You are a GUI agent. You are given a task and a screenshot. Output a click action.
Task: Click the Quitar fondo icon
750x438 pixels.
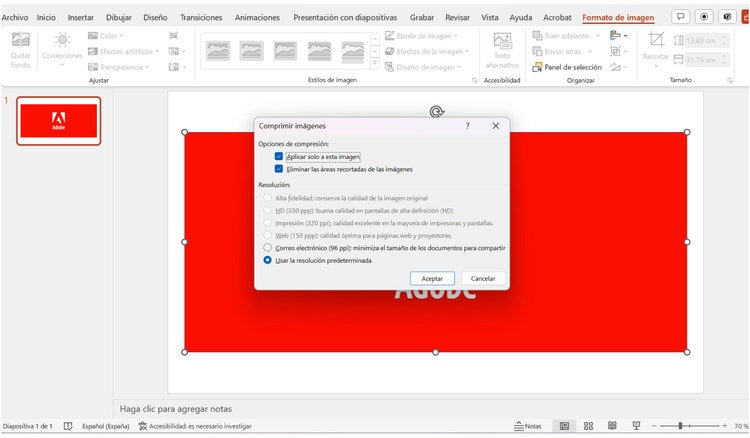21,40
